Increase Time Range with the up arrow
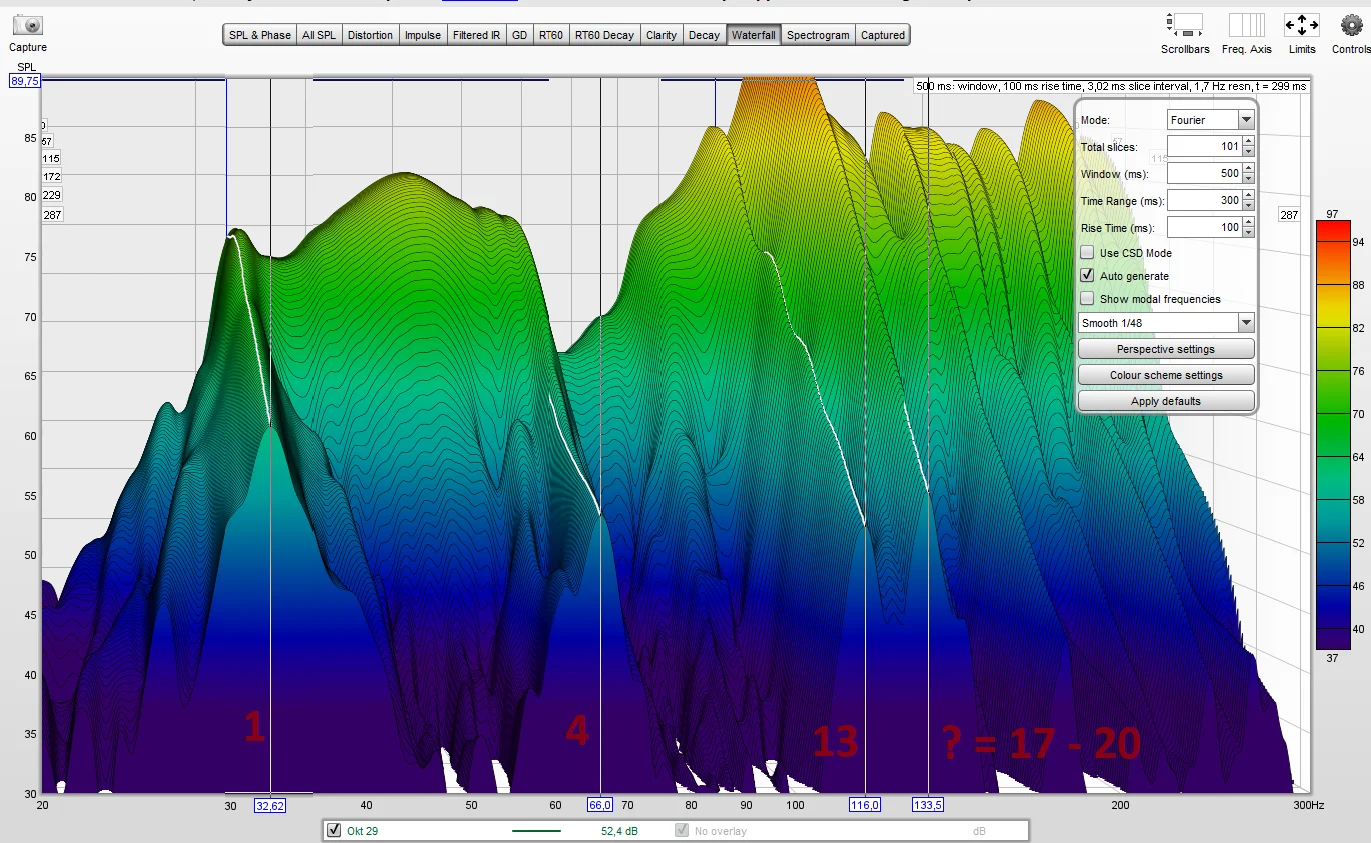Viewport: 1371px width, 843px height. pyautogui.click(x=1248, y=196)
